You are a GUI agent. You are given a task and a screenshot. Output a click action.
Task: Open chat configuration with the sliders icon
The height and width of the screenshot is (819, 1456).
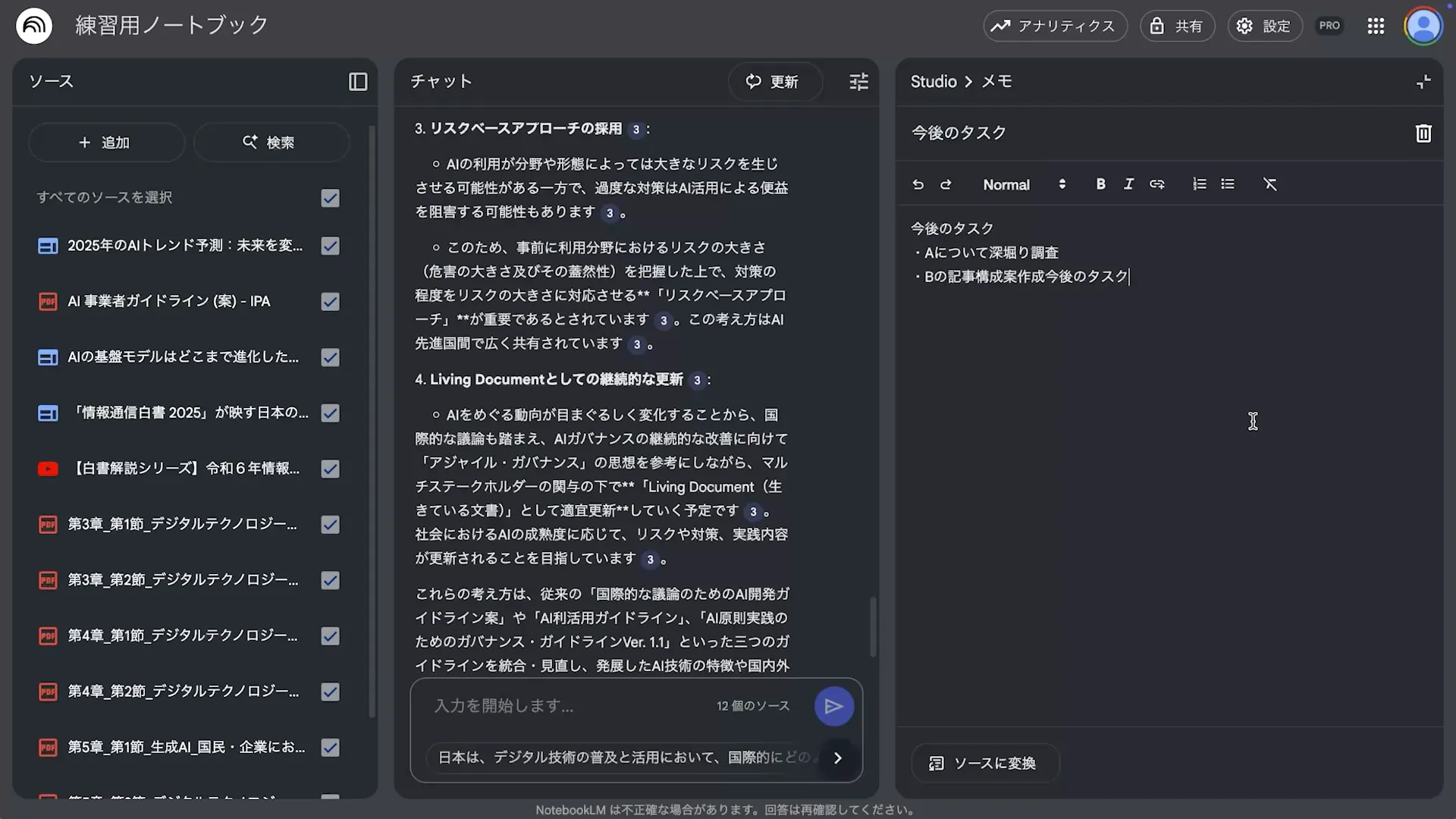[858, 81]
